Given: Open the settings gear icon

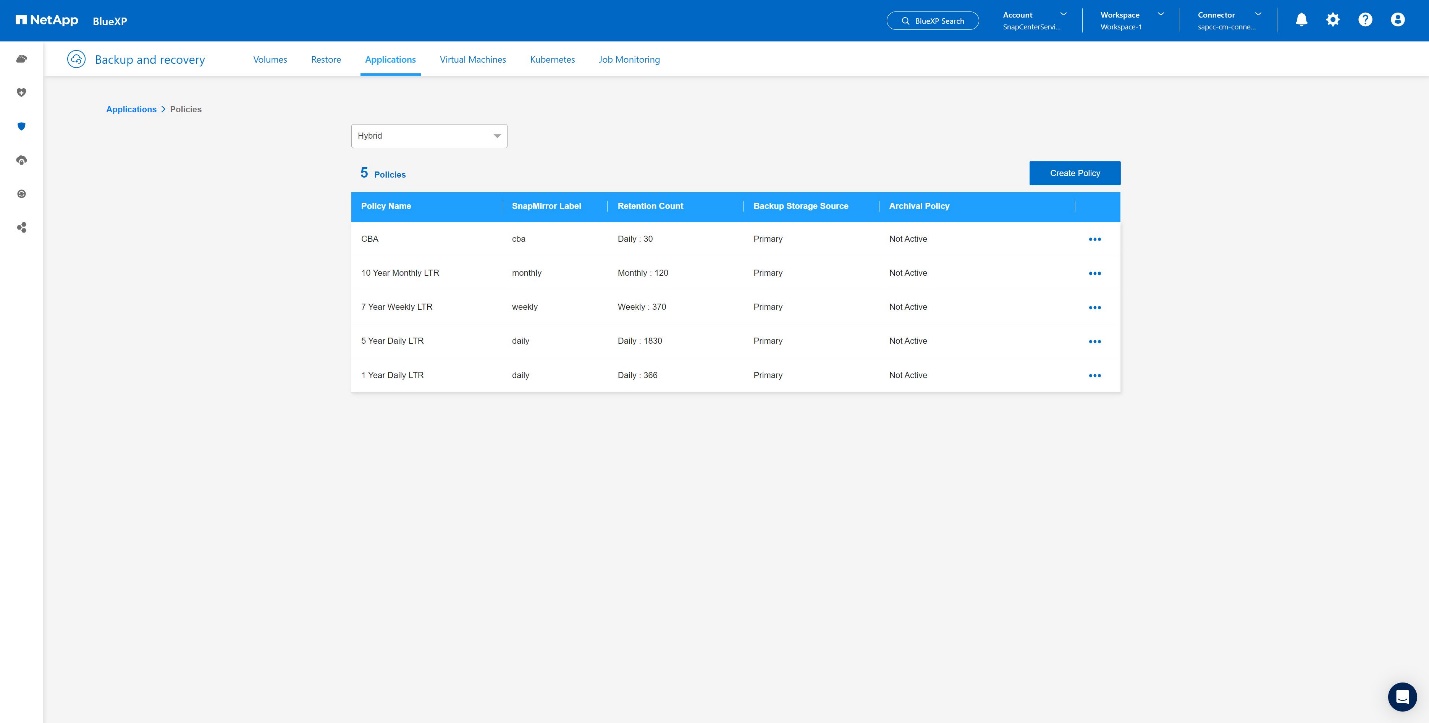Looking at the screenshot, I should pyautogui.click(x=1333, y=20).
